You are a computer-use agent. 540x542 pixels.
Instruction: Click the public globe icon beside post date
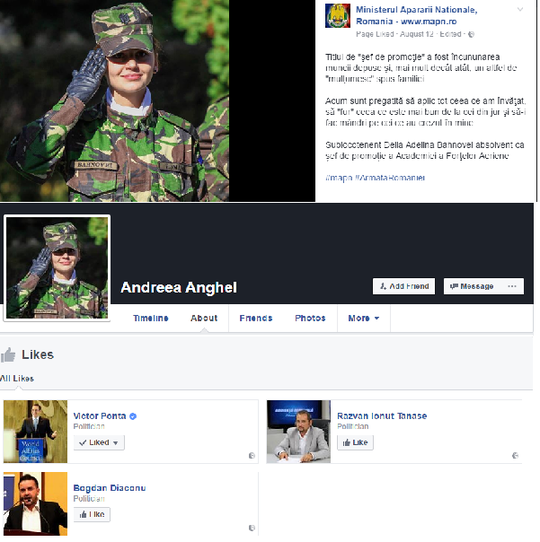[471, 34]
